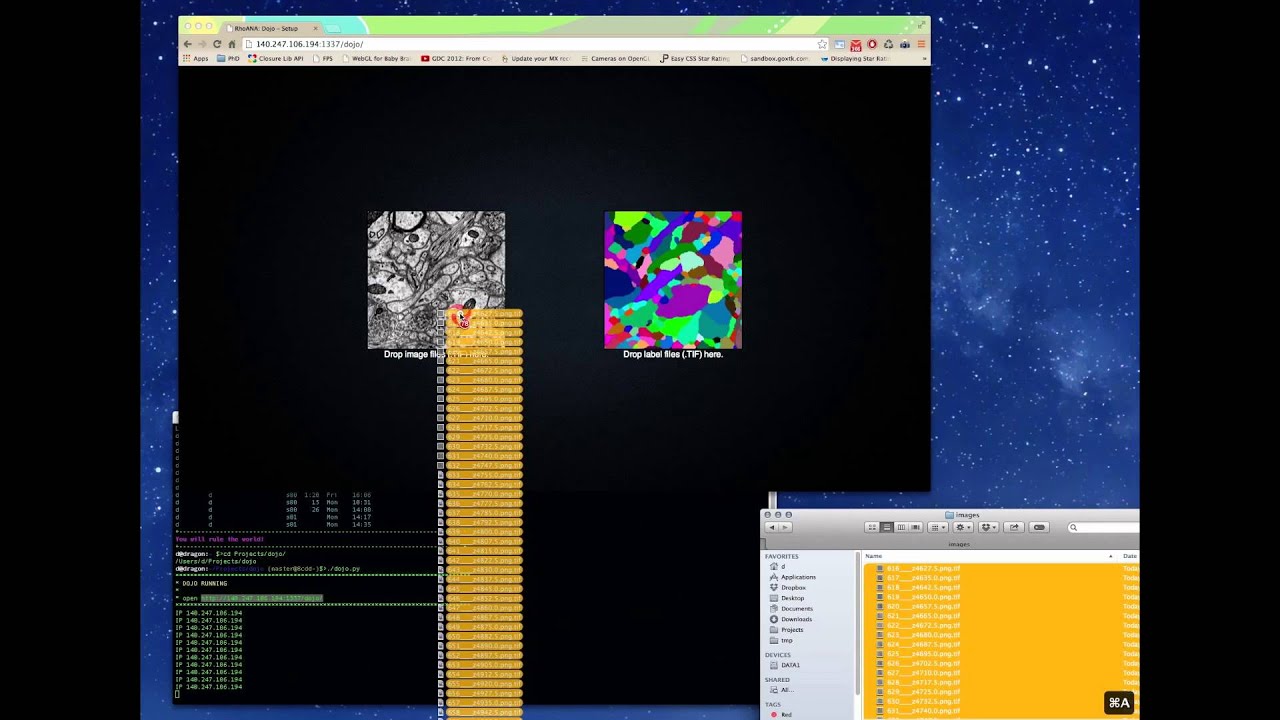Click 'You will rule the world!' terminal line

click(x=220, y=539)
